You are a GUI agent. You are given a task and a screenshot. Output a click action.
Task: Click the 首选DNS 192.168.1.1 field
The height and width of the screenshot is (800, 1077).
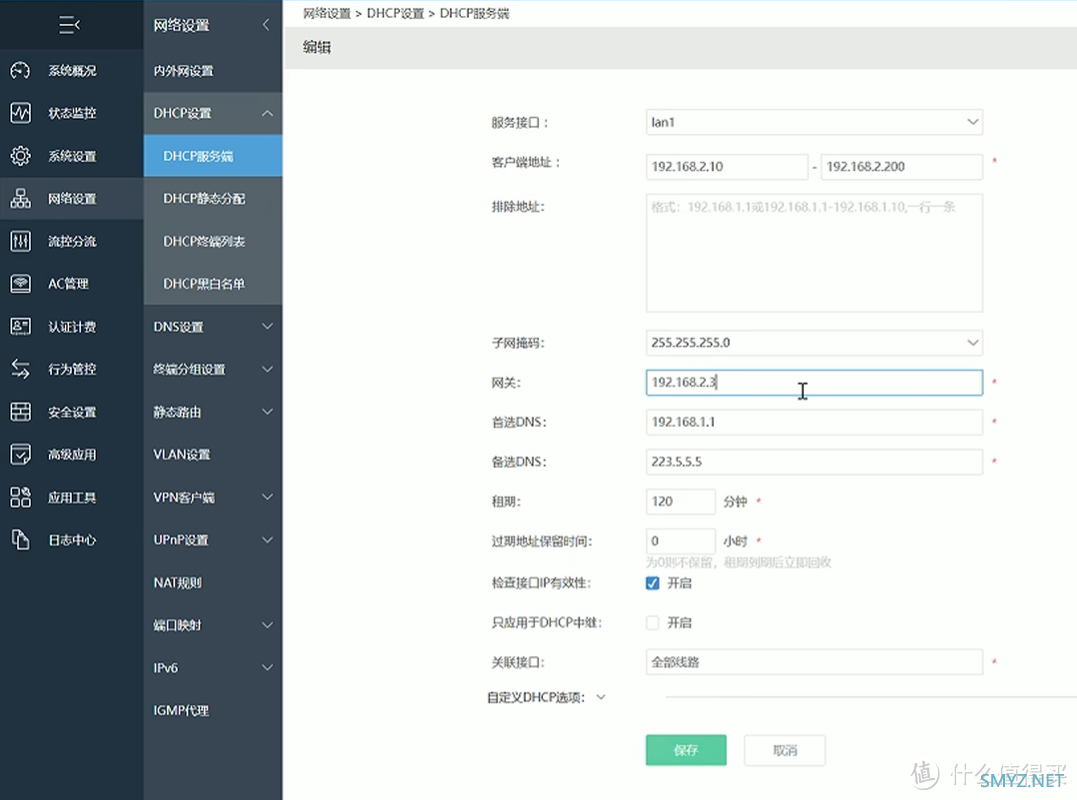click(814, 422)
